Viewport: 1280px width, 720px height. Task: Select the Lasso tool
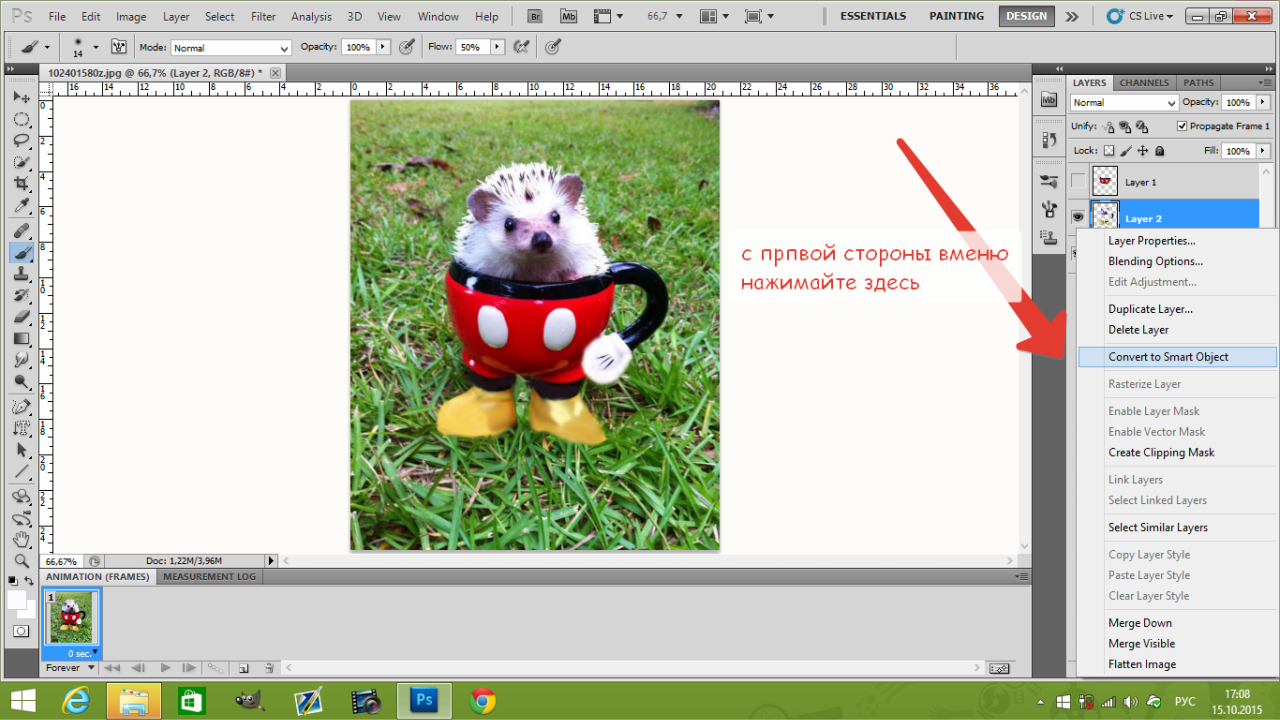(21, 141)
